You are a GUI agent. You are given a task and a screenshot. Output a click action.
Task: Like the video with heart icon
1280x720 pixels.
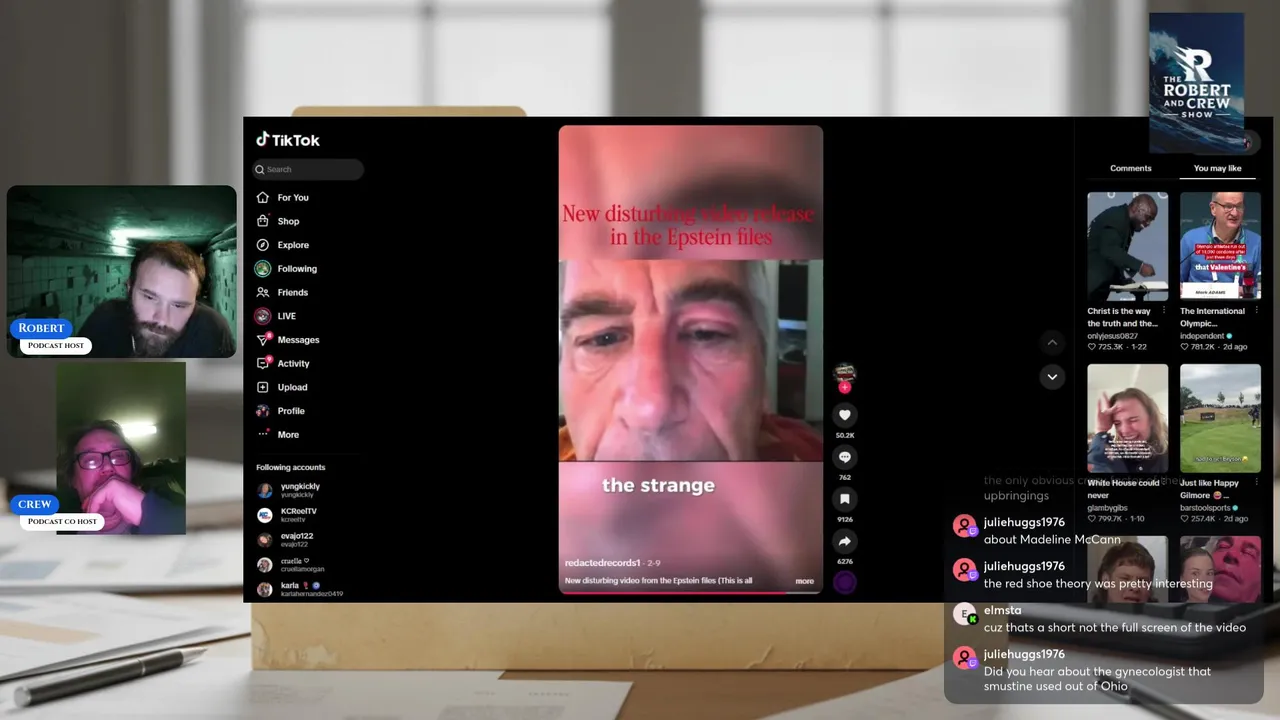pyautogui.click(x=845, y=415)
